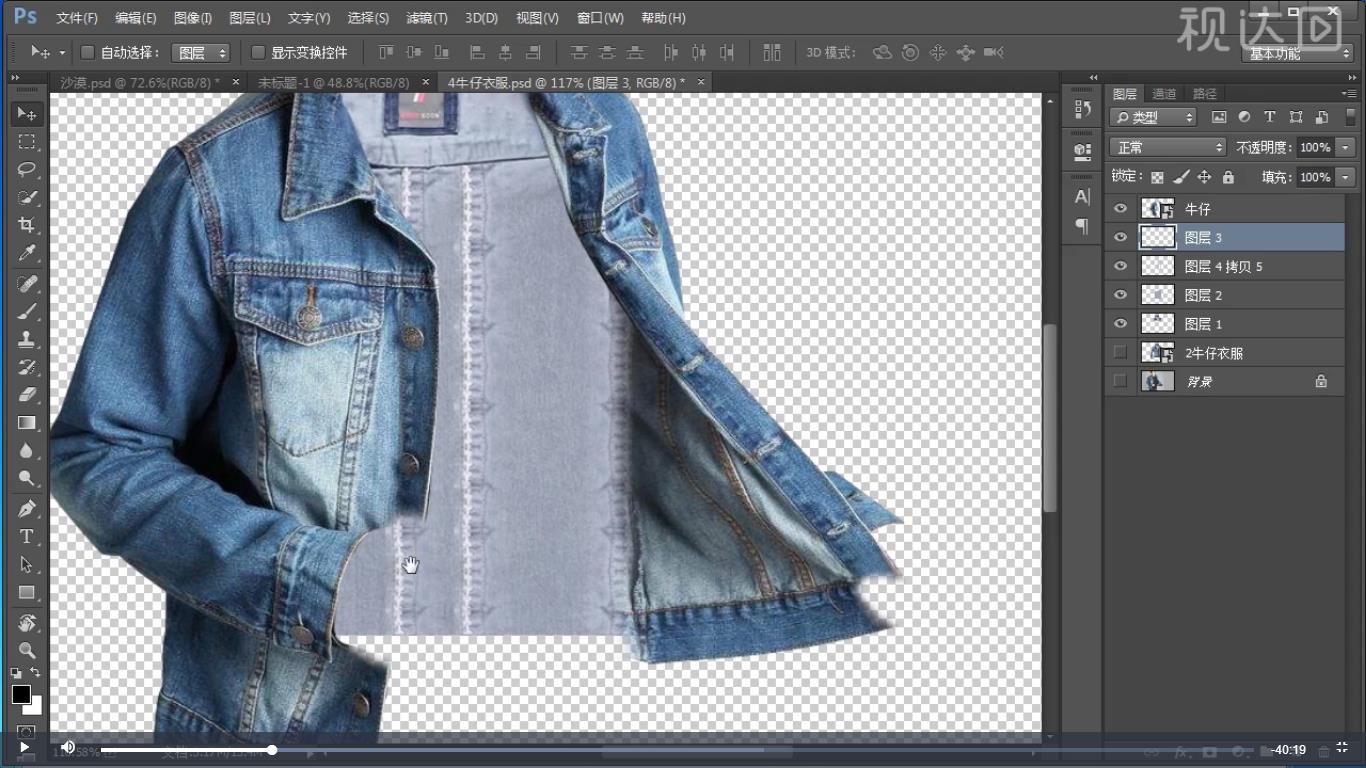1366x768 pixels.
Task: Select the Rectangular Marquee tool
Action: pos(27,141)
